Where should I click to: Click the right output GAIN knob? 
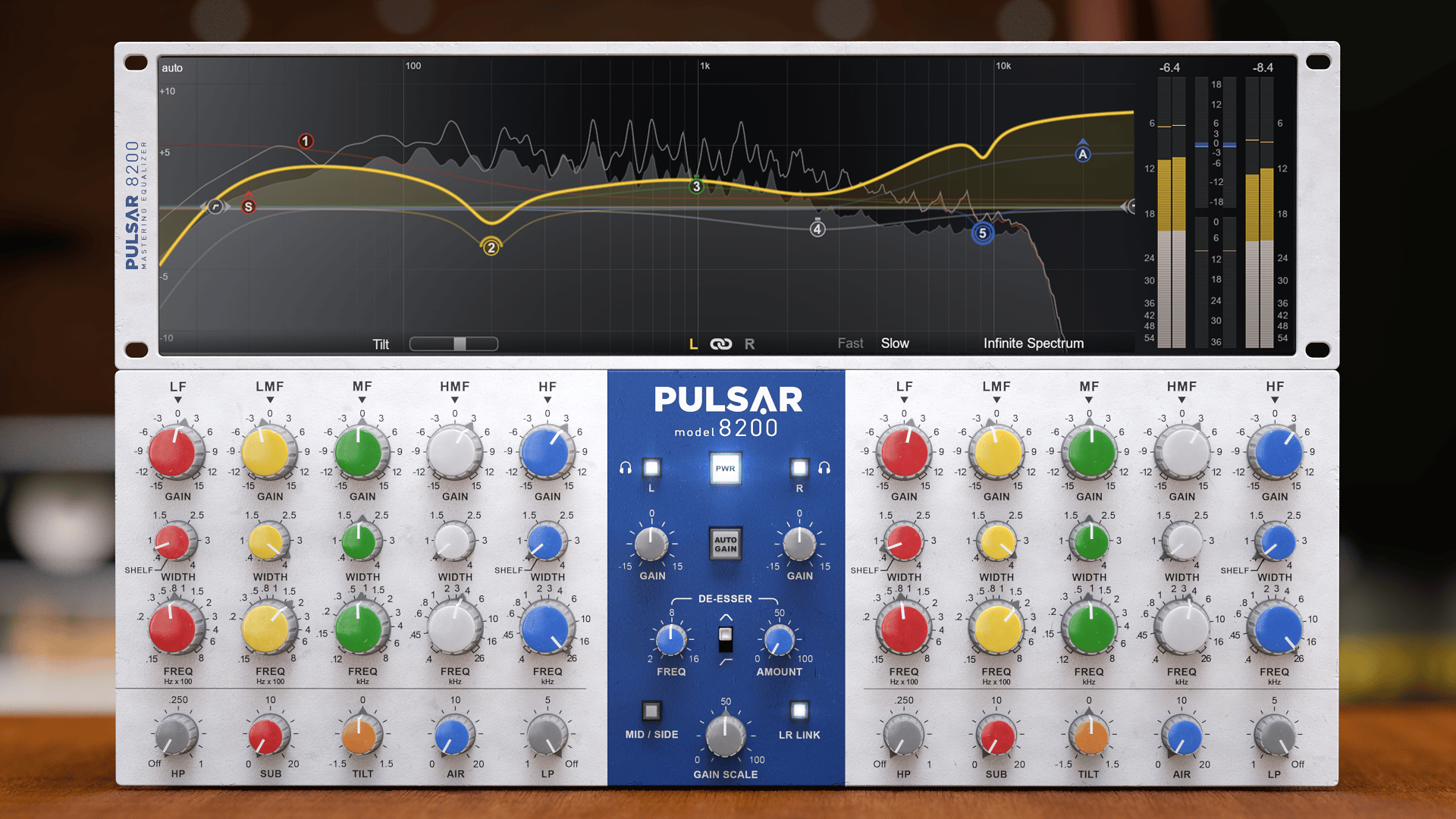799,544
